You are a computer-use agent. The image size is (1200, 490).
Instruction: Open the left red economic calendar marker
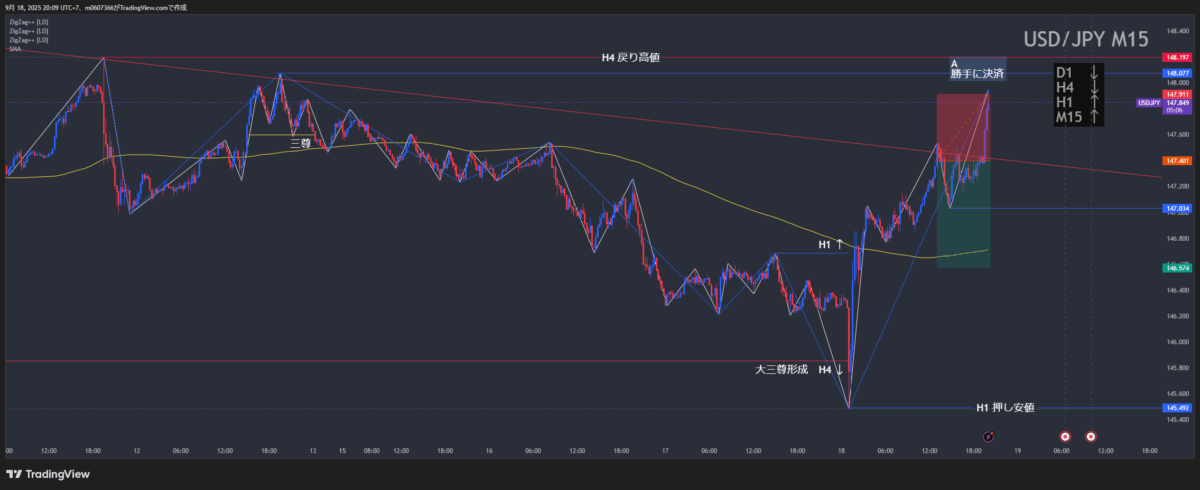[x=1065, y=436]
